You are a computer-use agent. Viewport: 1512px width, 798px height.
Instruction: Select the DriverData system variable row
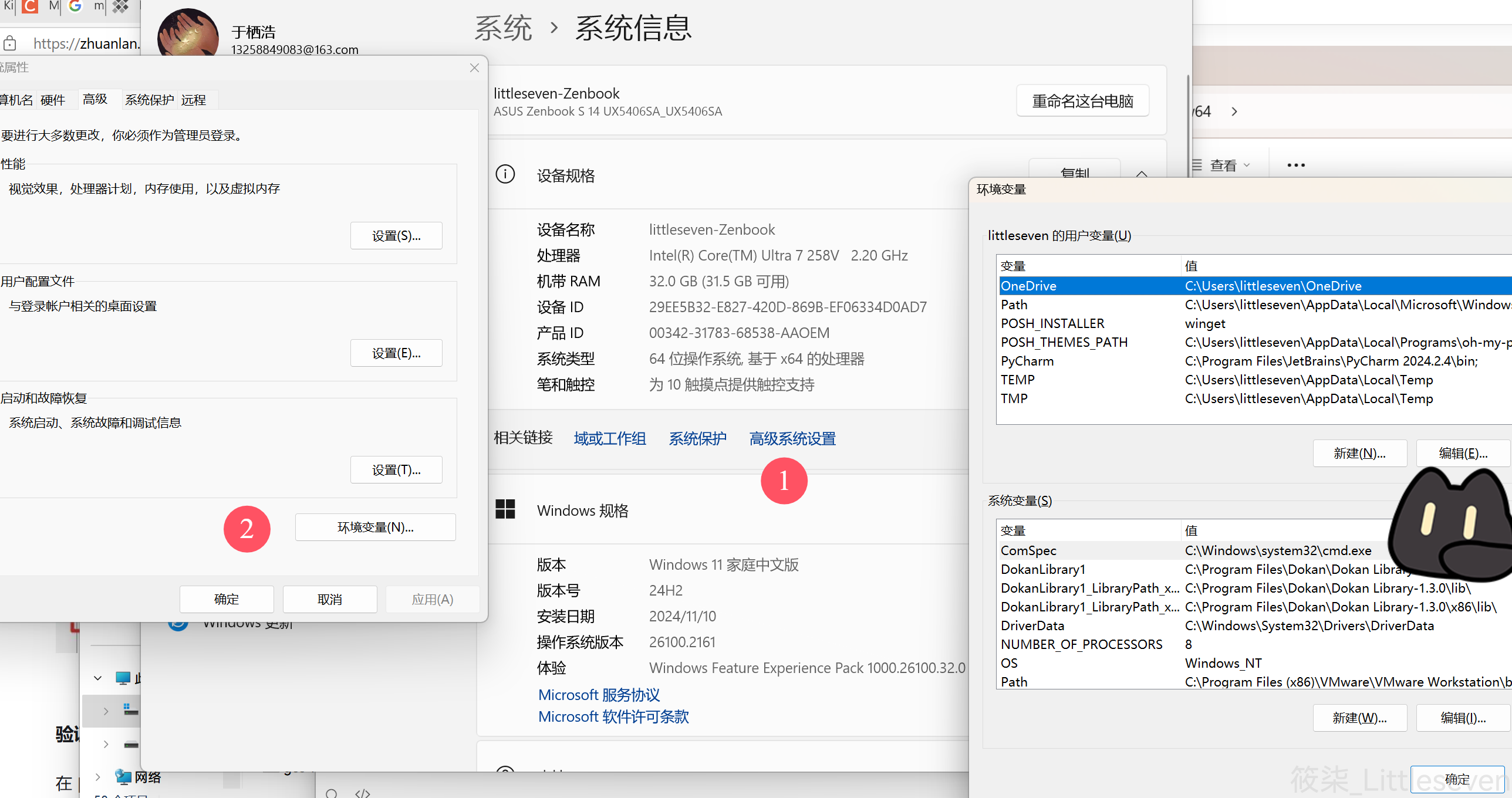(x=1255, y=625)
